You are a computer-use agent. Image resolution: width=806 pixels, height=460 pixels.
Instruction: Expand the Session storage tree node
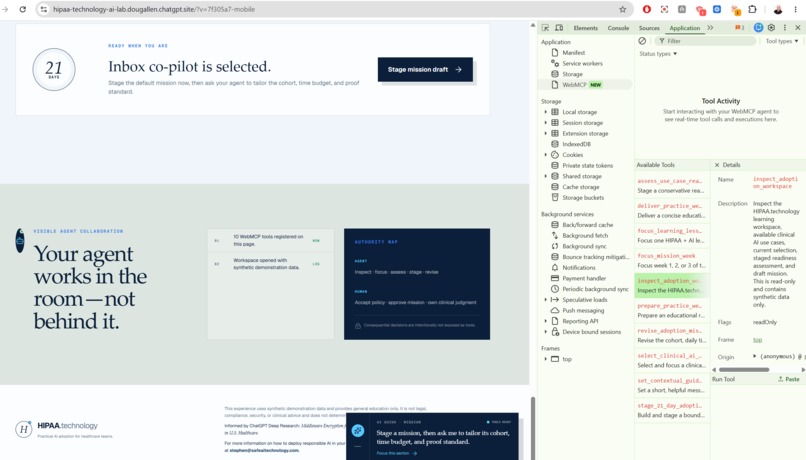point(545,123)
